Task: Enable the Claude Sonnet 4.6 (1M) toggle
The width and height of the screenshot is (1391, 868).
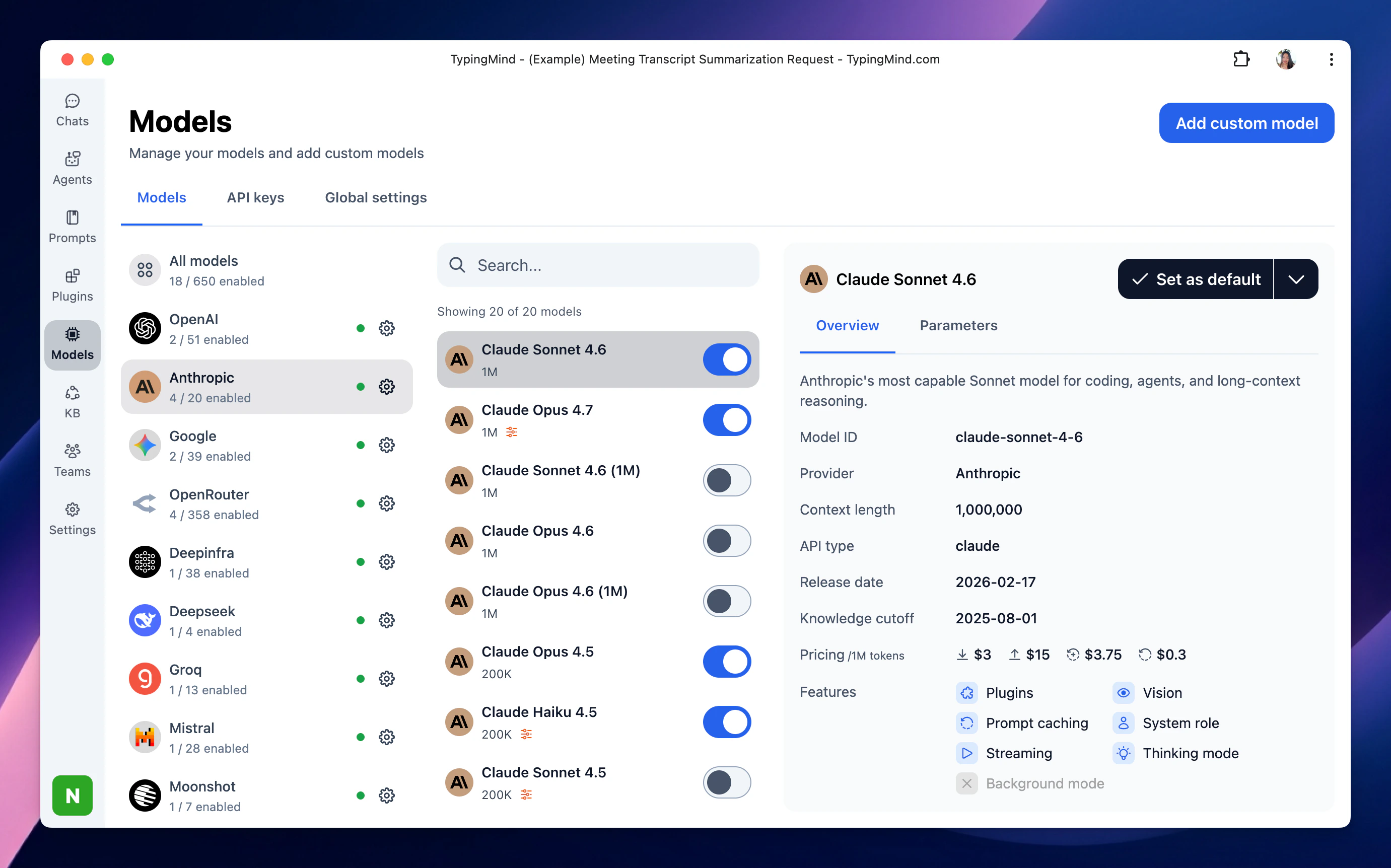Action: (727, 480)
